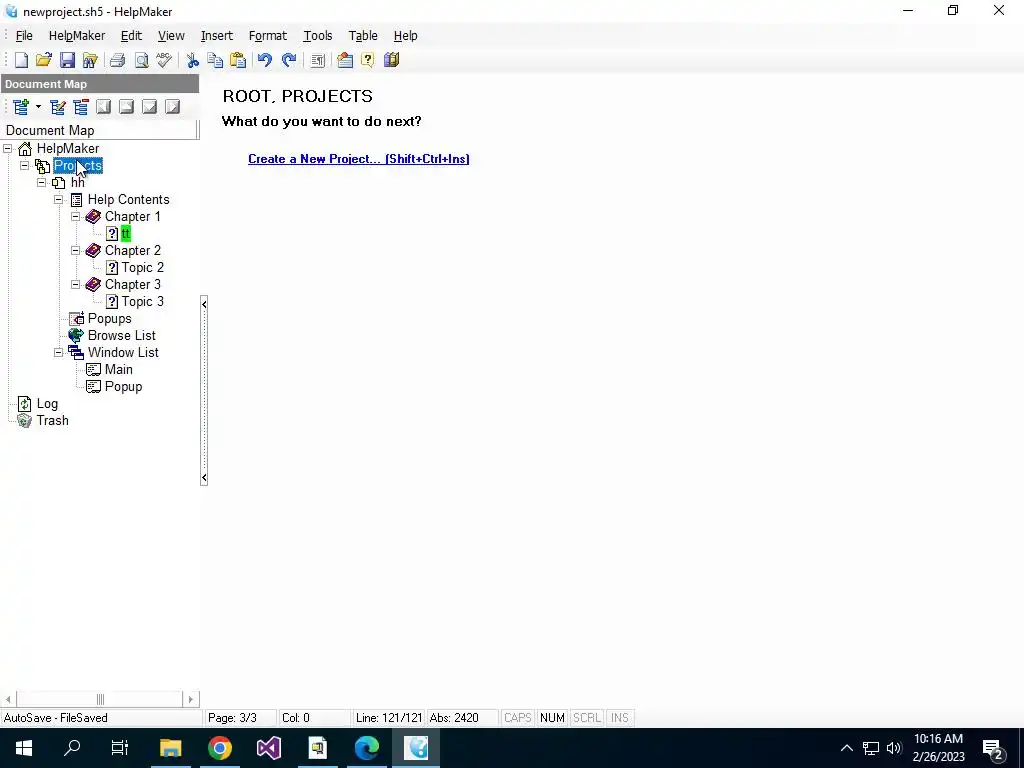This screenshot has width=1024, height=768.
Task: Open Print Preview from the toolbar
Action: pos(141,60)
